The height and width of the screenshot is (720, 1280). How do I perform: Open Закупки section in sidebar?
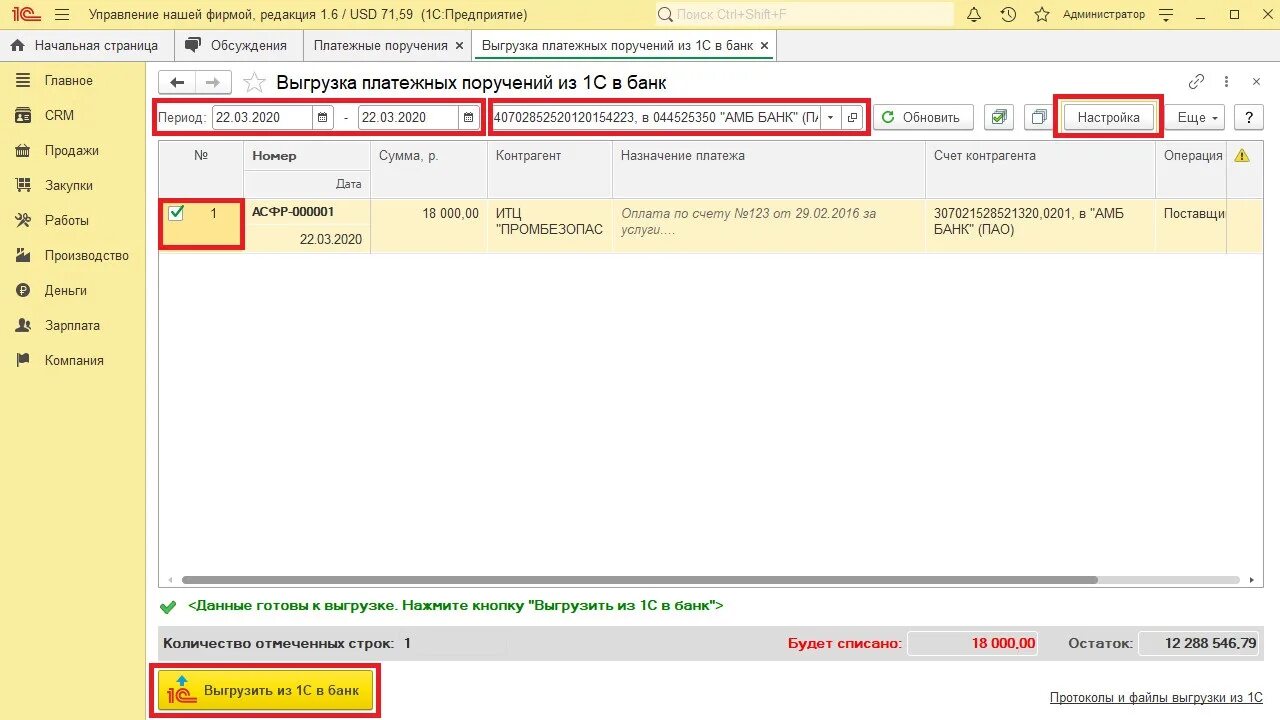[69, 185]
